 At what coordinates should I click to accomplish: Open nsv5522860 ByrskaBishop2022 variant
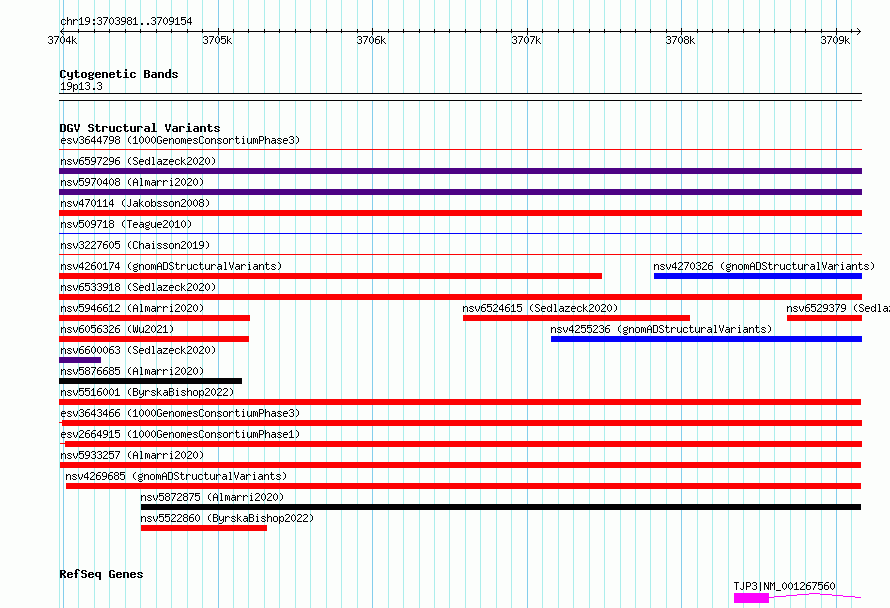coord(227,518)
